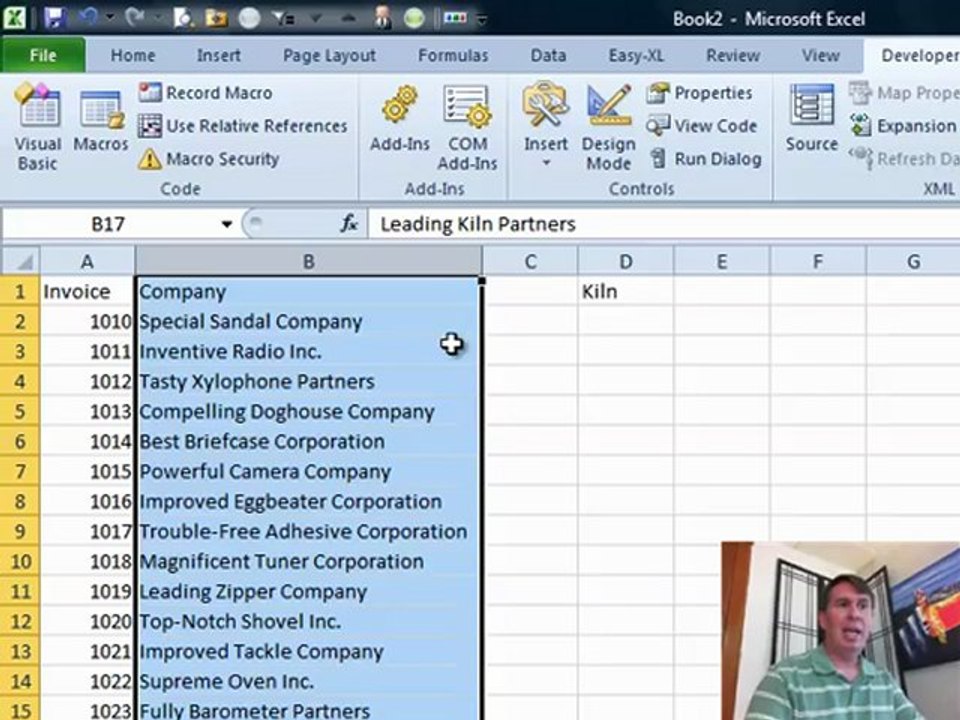960x720 pixels.
Task: Open the Visual Basic editor
Action: [38, 127]
